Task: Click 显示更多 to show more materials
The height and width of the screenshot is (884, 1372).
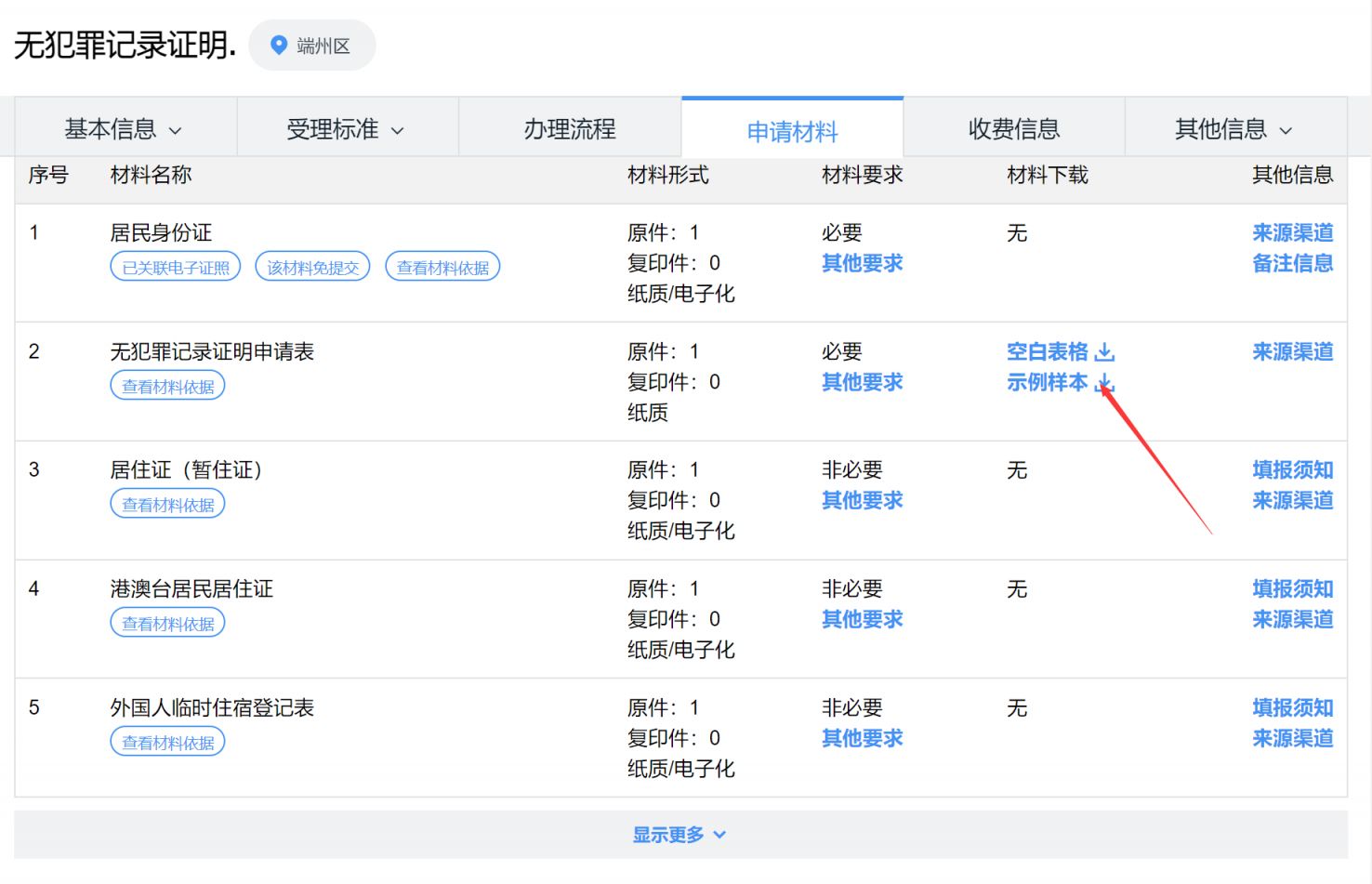Action: click(679, 835)
